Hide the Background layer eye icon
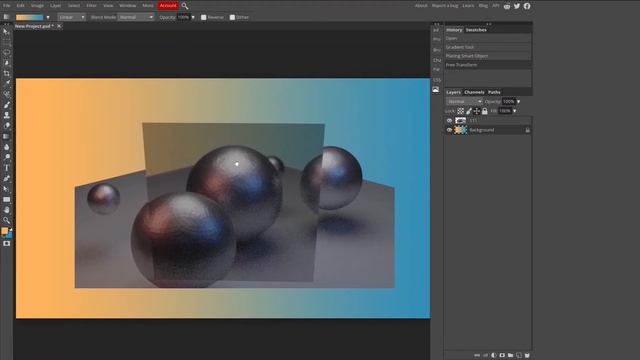Image resolution: width=640 pixels, height=360 pixels. 449,130
